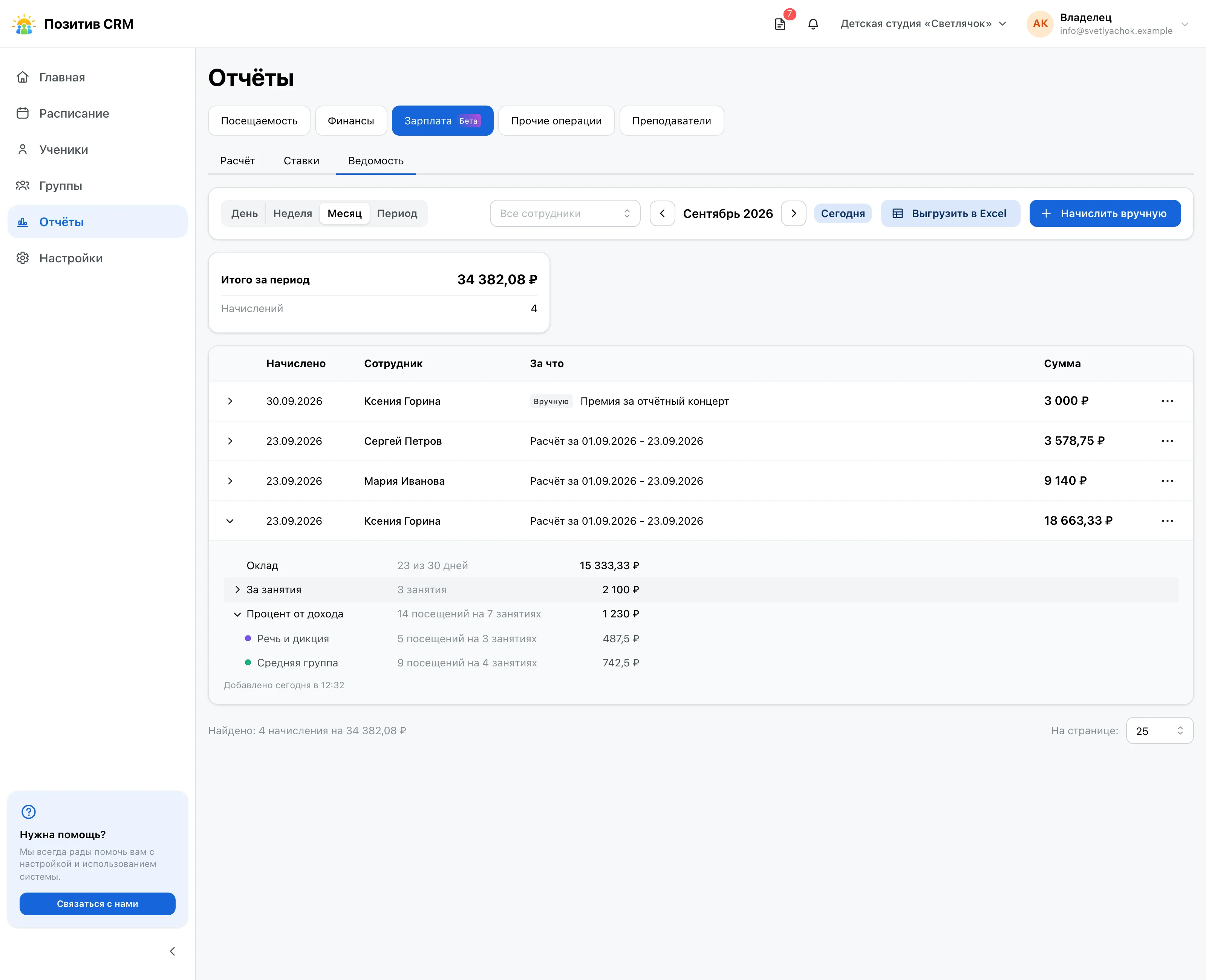The image size is (1206, 980).
Task: Click the Главная house icon
Action: [x=23, y=77]
